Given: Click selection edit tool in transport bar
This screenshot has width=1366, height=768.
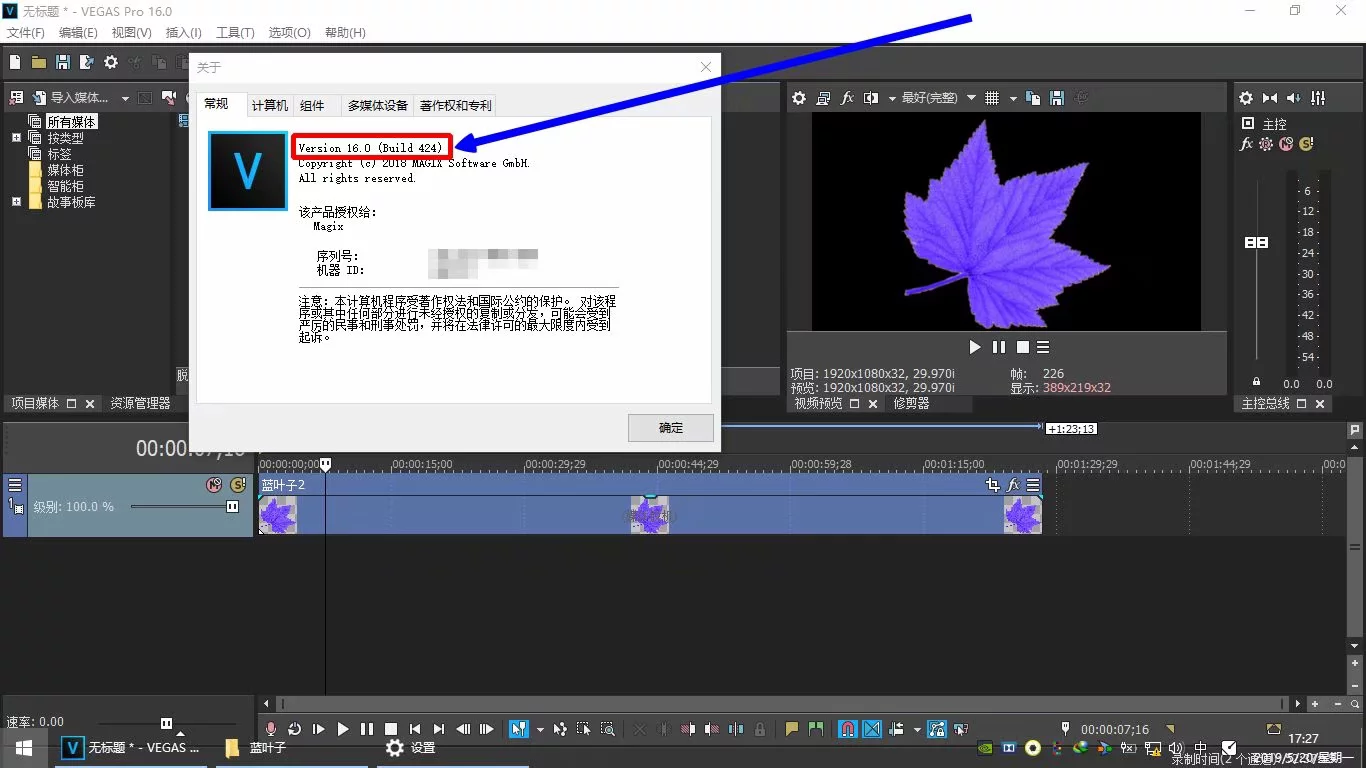Looking at the screenshot, I should 583,729.
